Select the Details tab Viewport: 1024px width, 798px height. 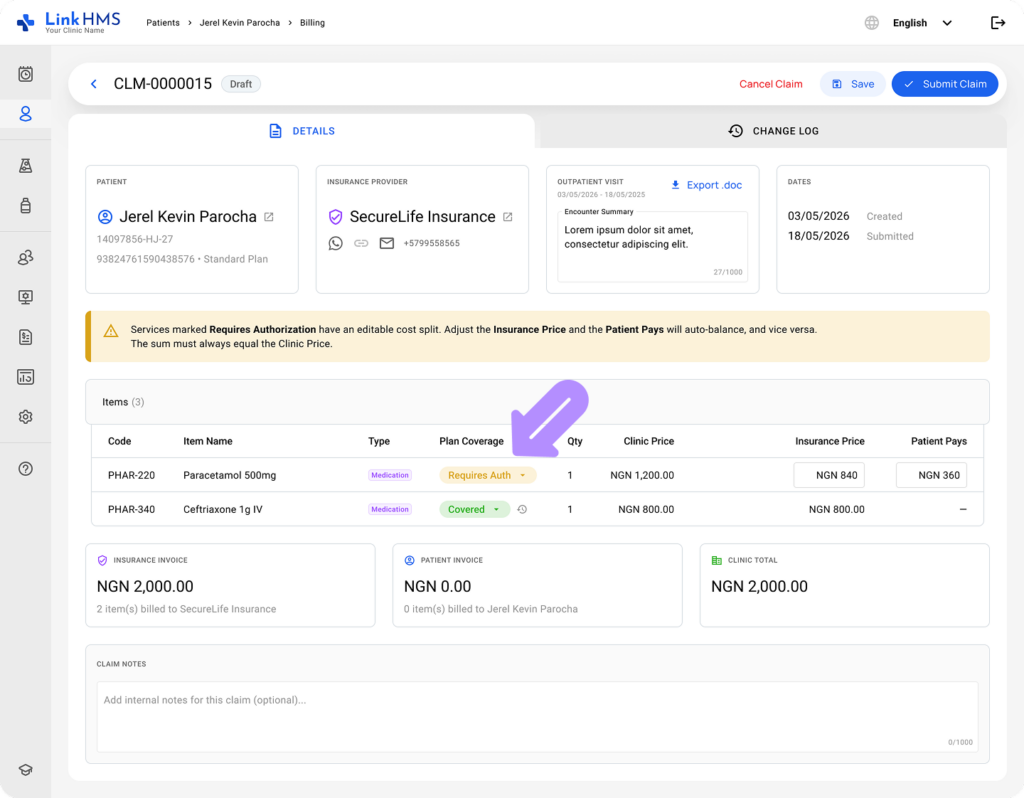[302, 131]
